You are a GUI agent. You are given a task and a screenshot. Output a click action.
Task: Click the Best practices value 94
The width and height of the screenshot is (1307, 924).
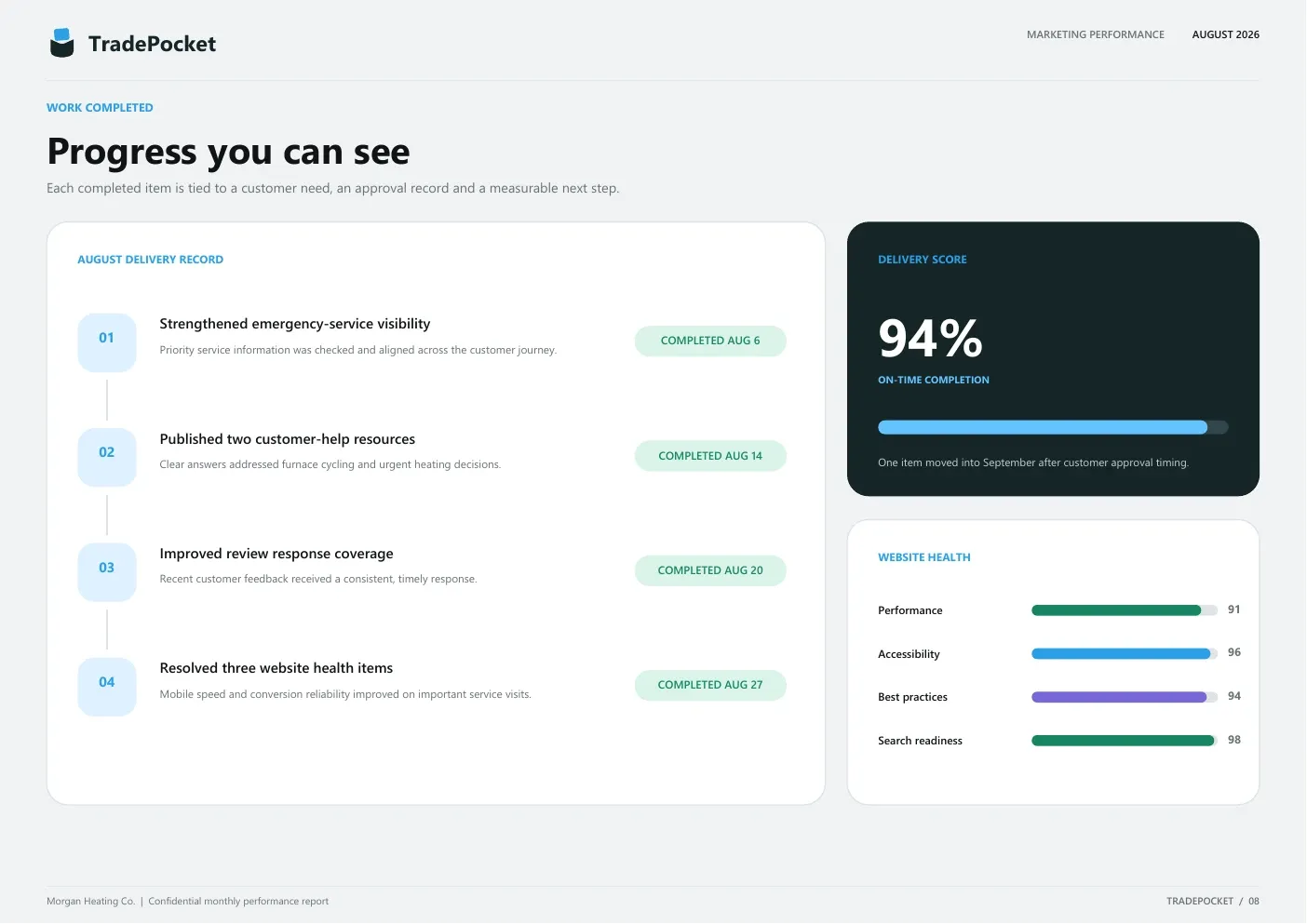tap(1234, 696)
